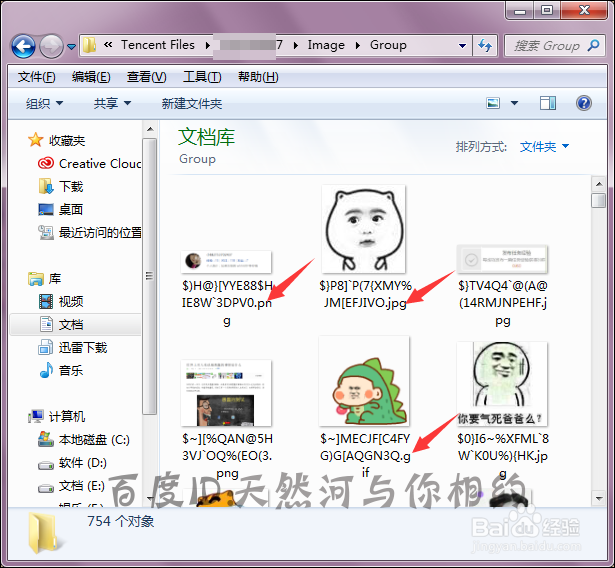
Task: Click the 本地磁盘 (C:) drive icon
Action: 46,439
